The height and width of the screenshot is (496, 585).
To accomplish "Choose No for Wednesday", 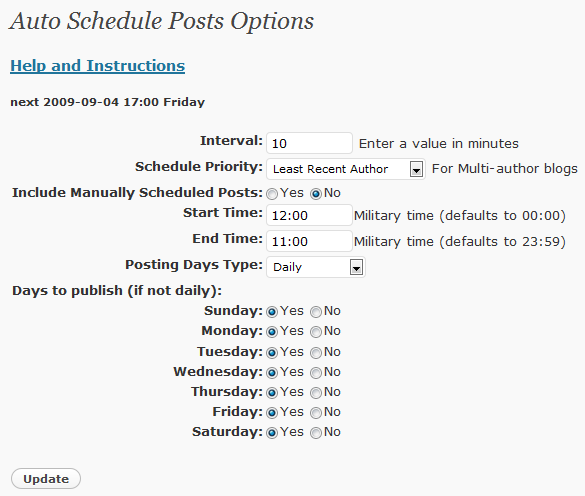I will tap(316, 372).
